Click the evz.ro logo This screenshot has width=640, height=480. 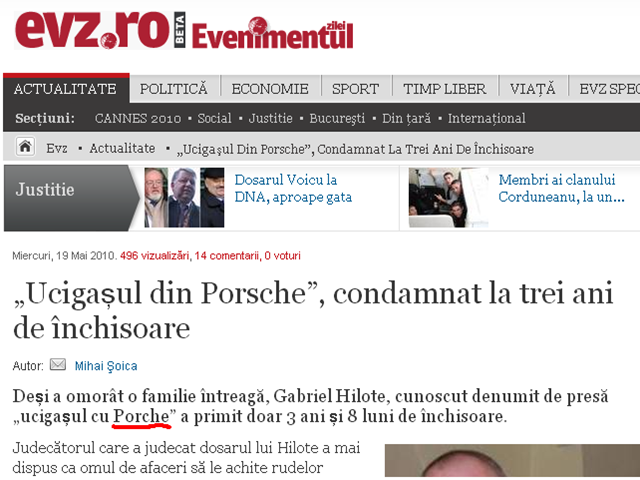[92, 31]
